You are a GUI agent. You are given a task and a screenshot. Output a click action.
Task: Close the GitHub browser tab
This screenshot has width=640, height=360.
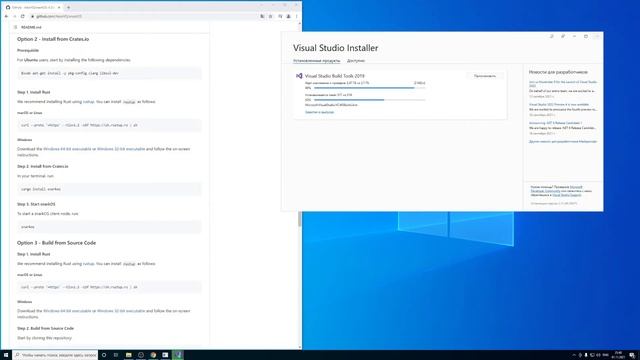tap(59, 7)
